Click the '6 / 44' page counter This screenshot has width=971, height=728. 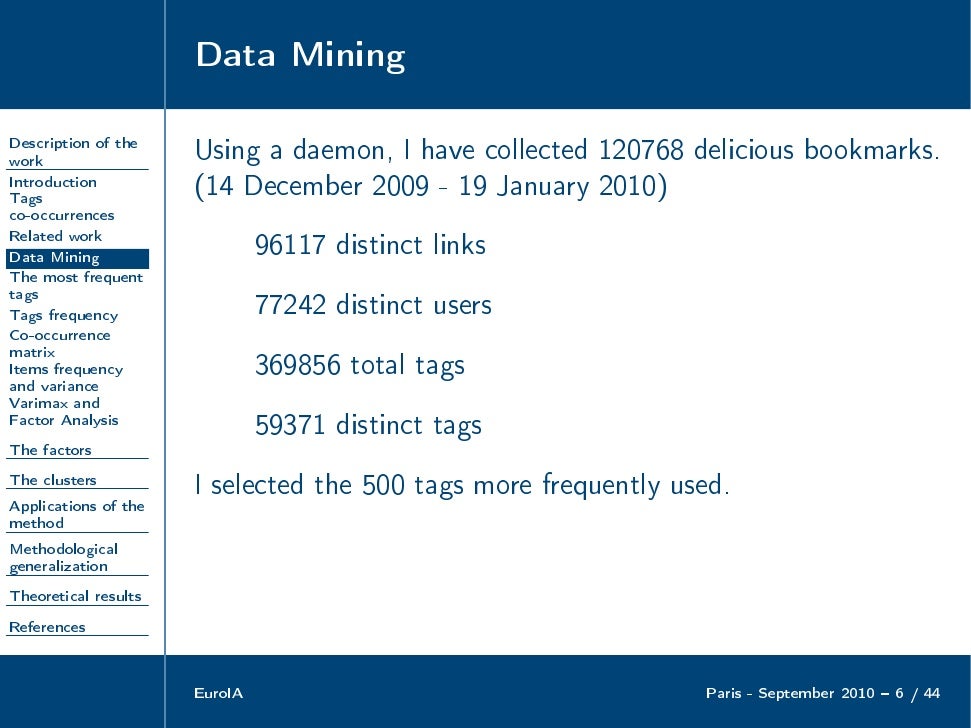pyautogui.click(x=917, y=693)
